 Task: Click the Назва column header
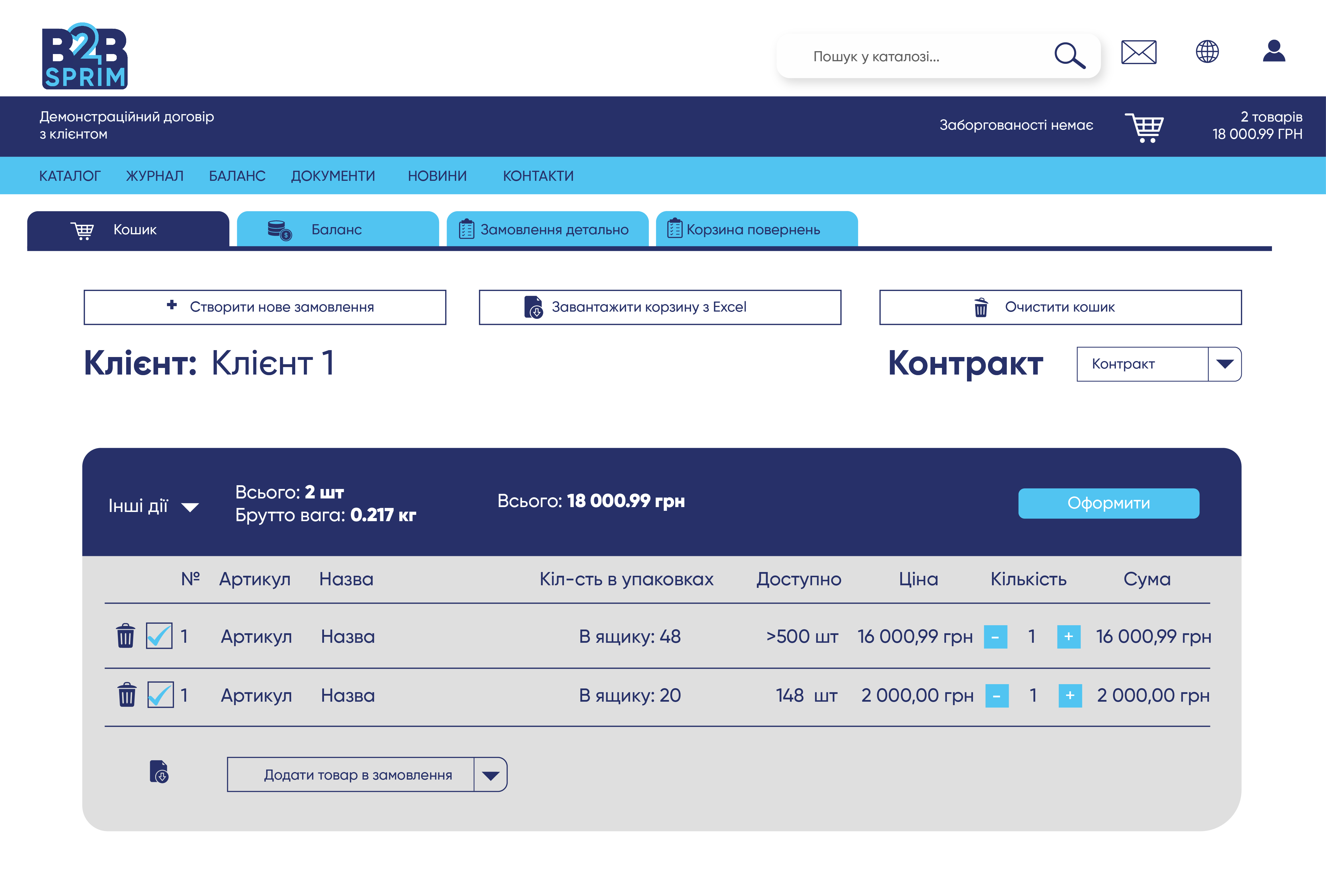[346, 579]
